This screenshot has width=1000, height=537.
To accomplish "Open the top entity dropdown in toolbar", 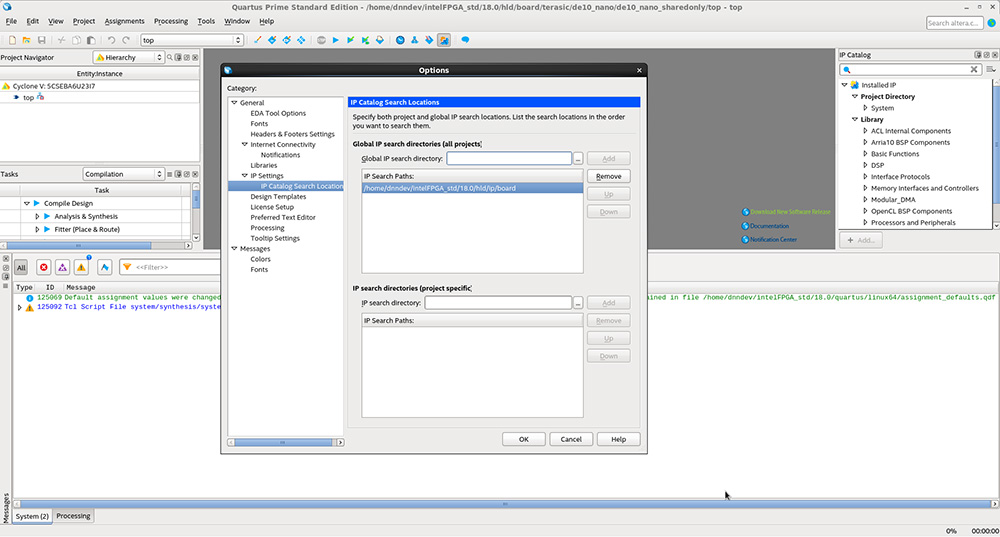I will pyautogui.click(x=191, y=40).
